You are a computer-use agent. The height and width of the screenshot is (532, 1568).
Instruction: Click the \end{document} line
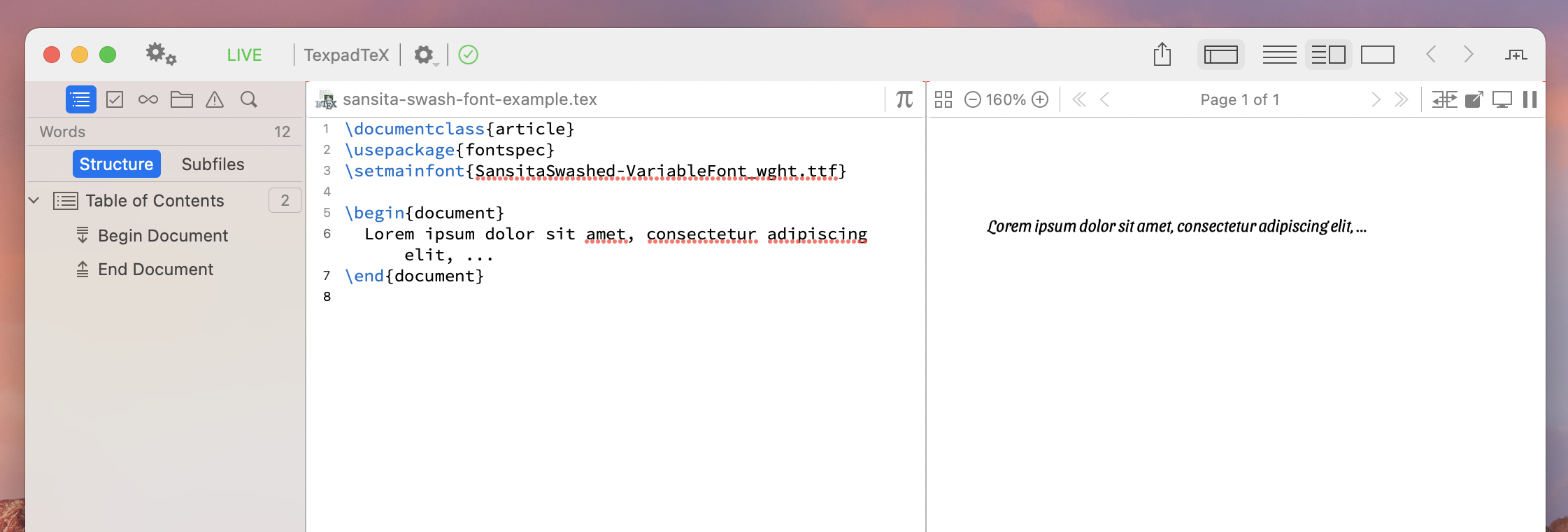point(415,276)
